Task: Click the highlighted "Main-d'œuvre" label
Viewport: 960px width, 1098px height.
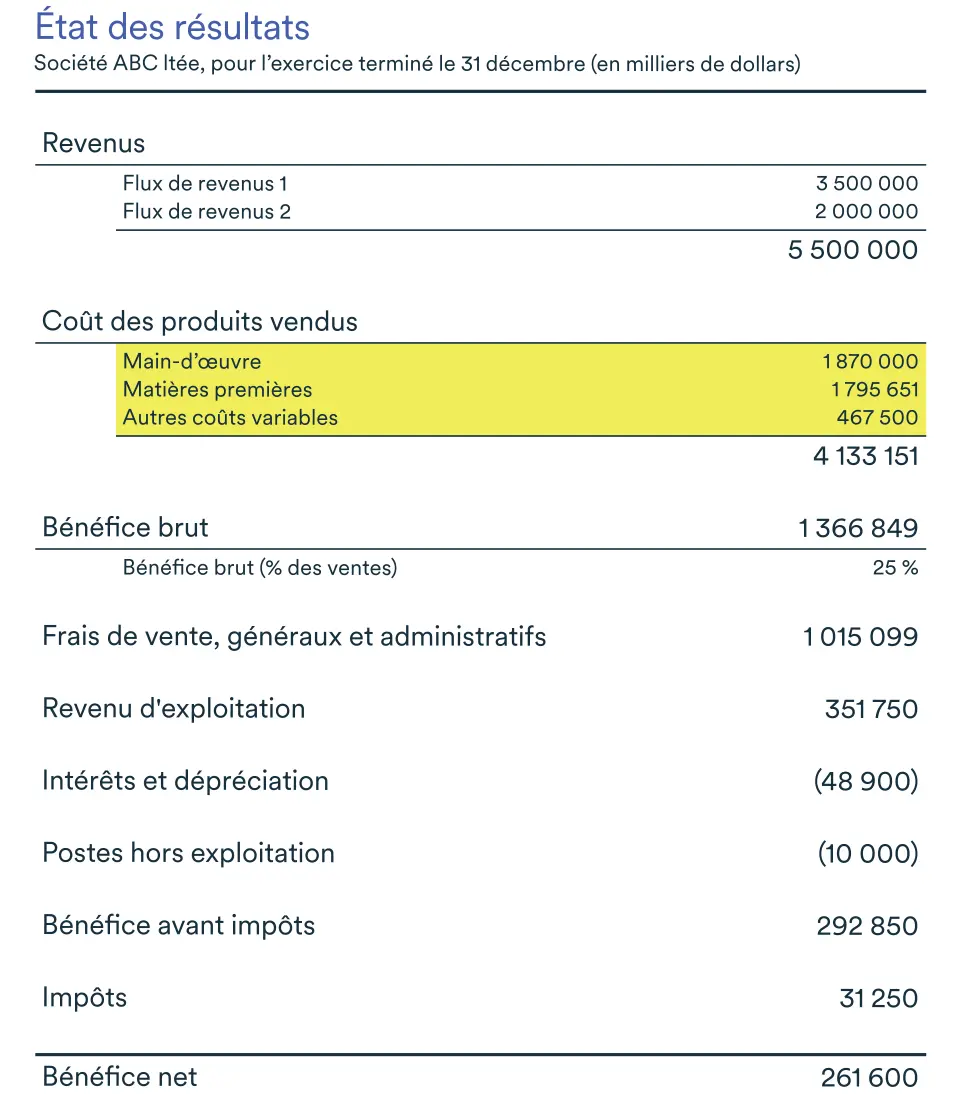Action: (192, 362)
